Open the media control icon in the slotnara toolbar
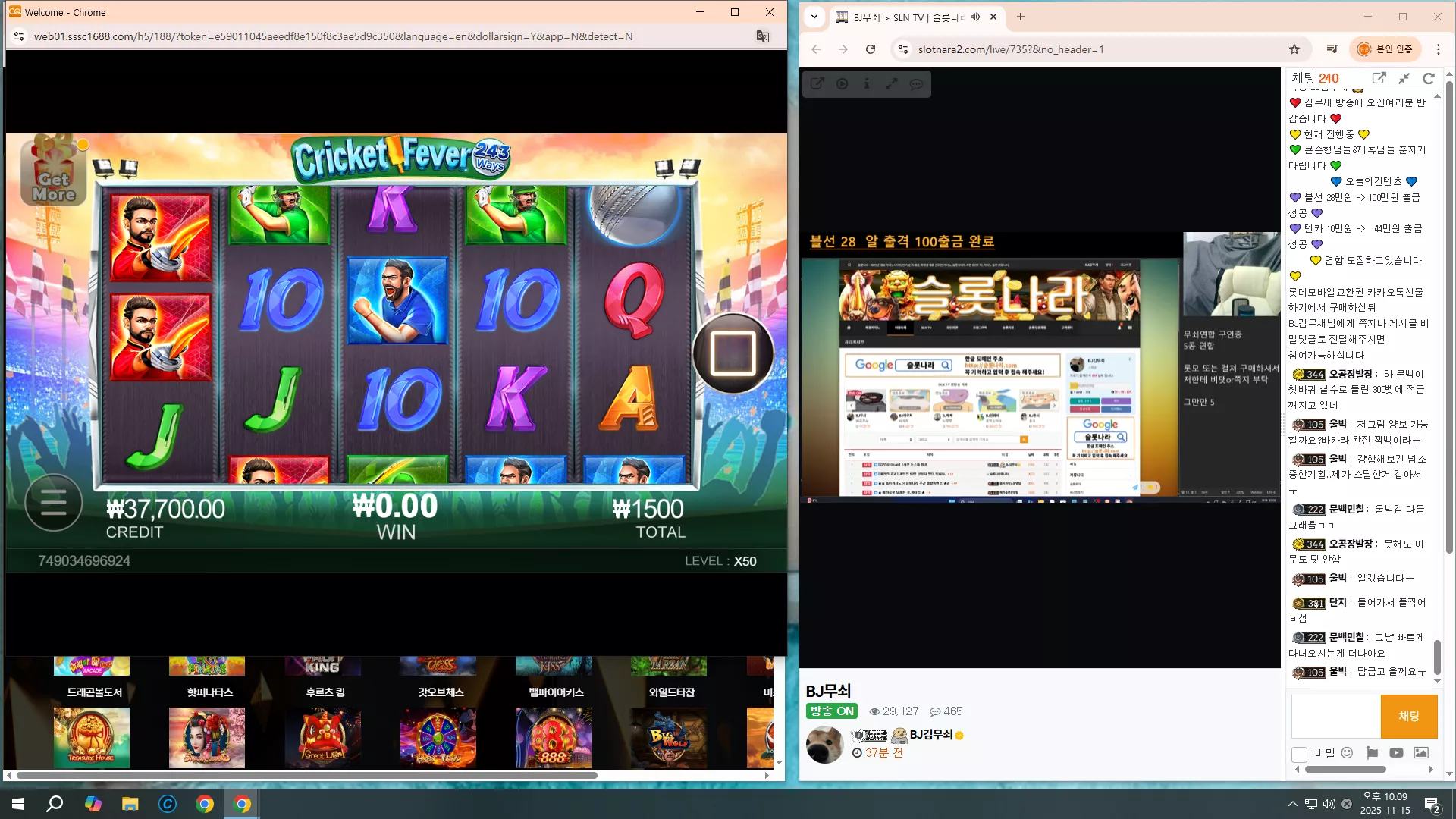The width and height of the screenshot is (1456, 819). [x=1332, y=49]
